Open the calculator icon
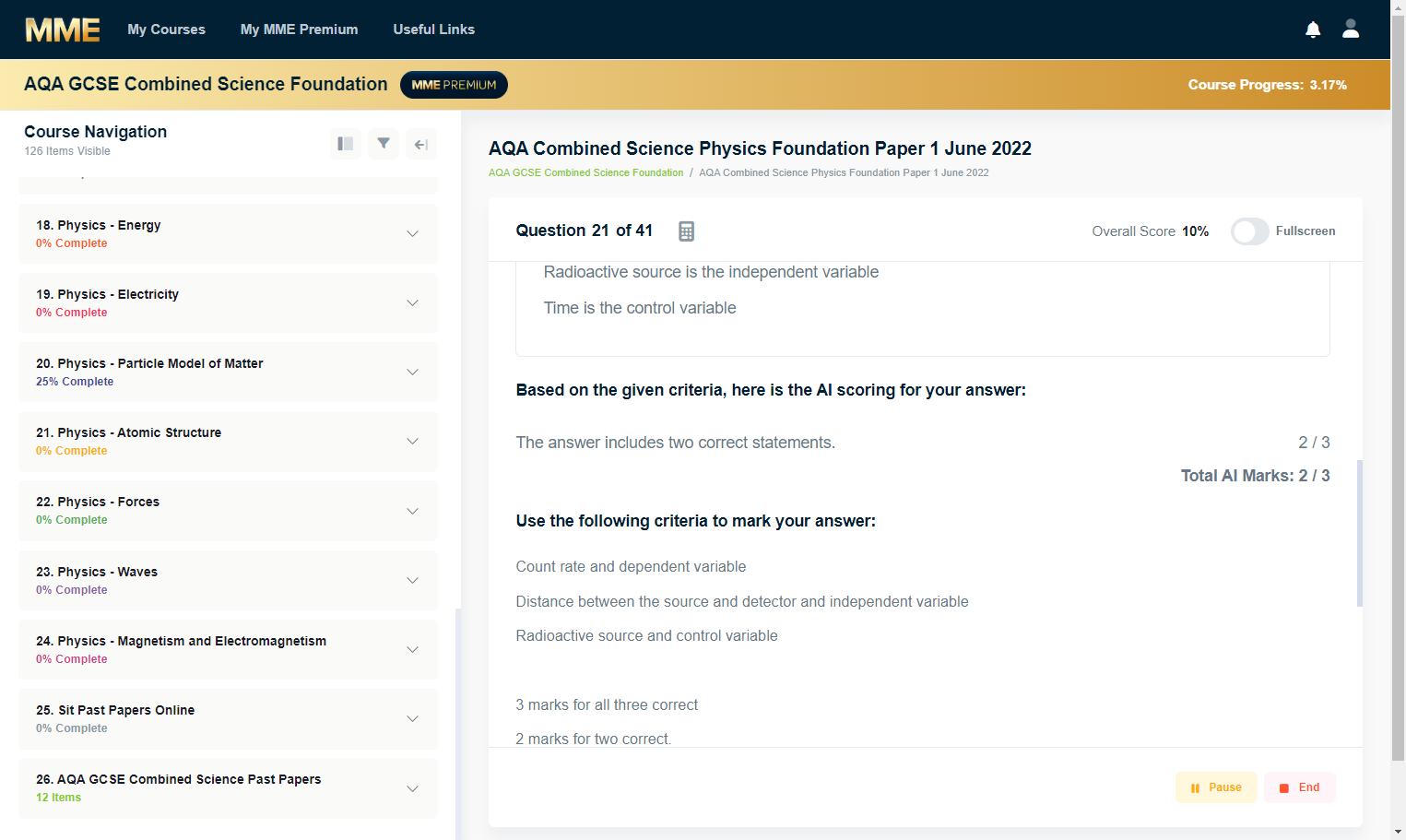This screenshot has height=840, width=1406. (686, 231)
